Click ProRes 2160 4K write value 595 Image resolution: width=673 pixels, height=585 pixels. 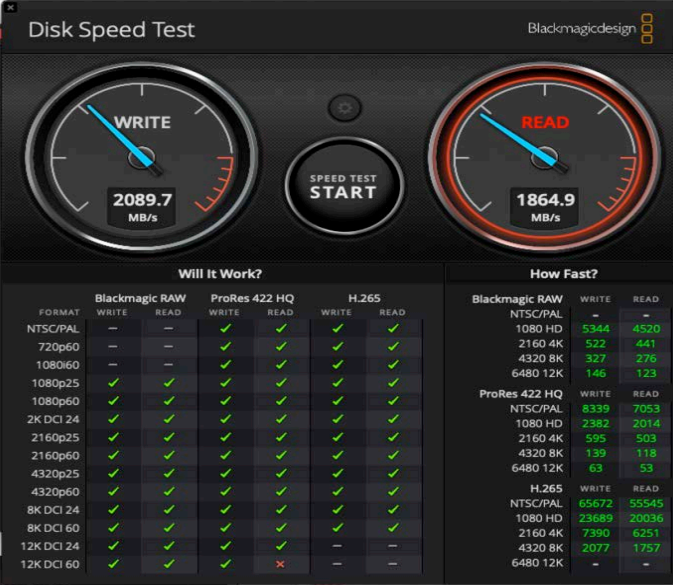pos(596,439)
